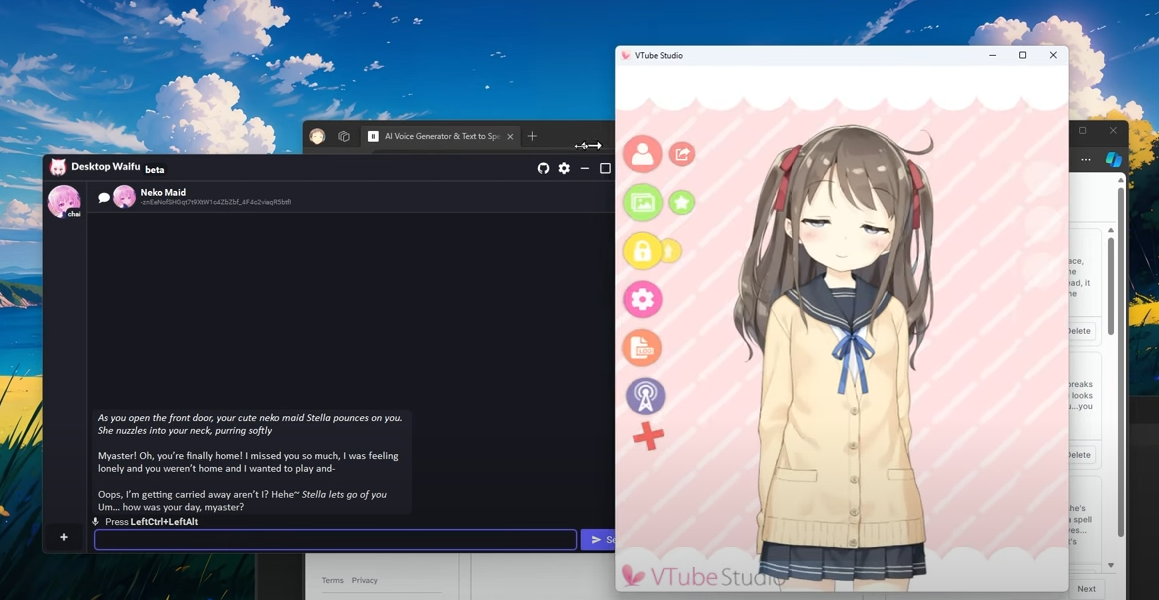The height and width of the screenshot is (600, 1159).
Task: Click the red plus icon in VTube Studio
Action: [x=648, y=436]
